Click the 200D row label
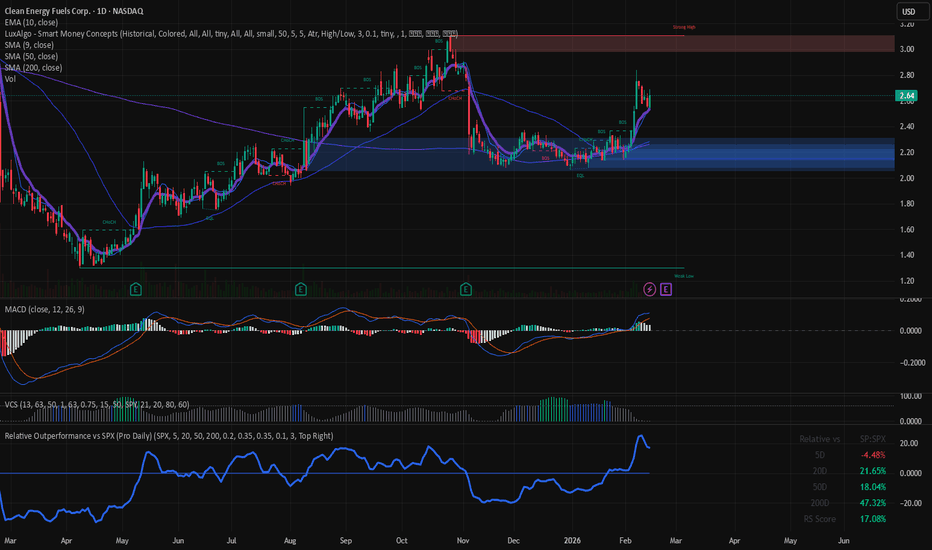932x550 pixels. pyautogui.click(x=820, y=503)
